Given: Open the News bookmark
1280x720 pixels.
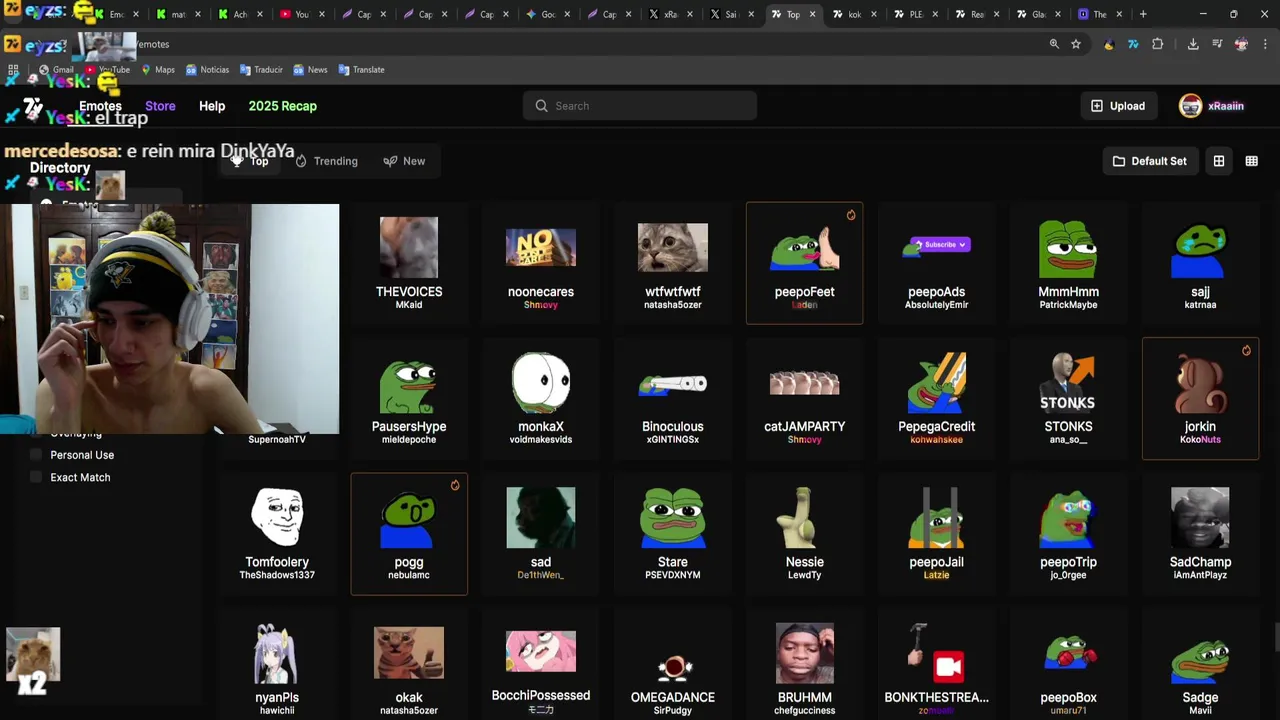Looking at the screenshot, I should (x=310, y=70).
